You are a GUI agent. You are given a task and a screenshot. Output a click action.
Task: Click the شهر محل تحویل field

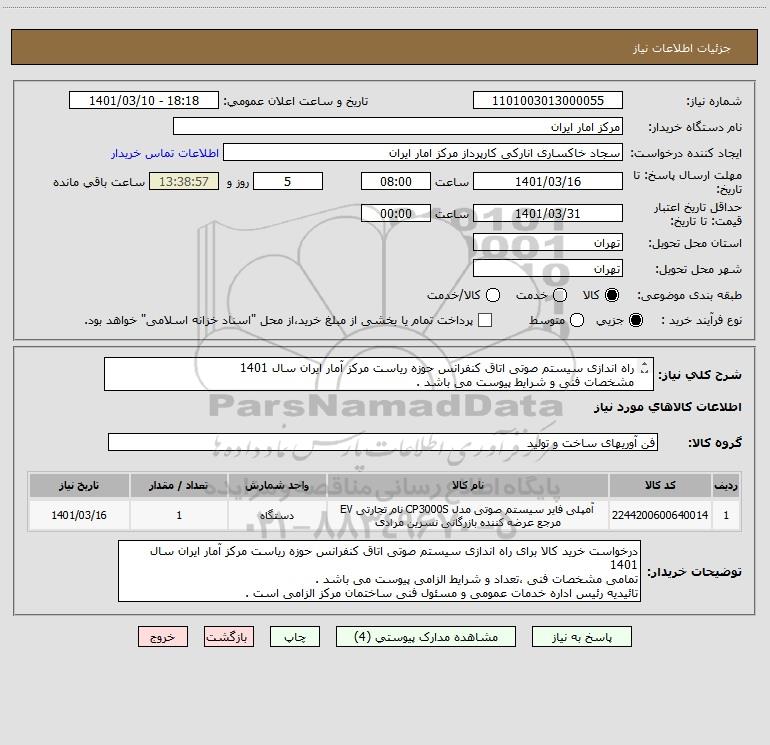pos(548,269)
